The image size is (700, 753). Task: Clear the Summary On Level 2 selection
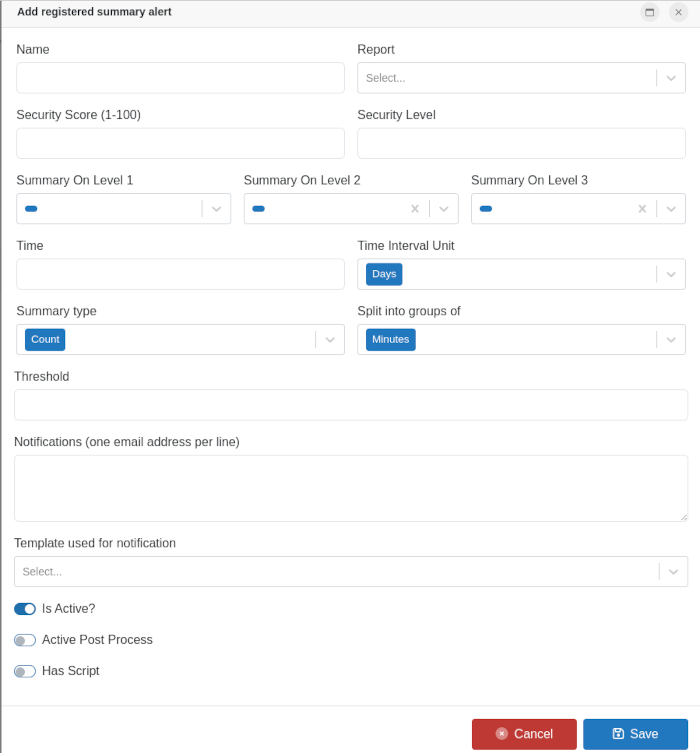point(415,209)
